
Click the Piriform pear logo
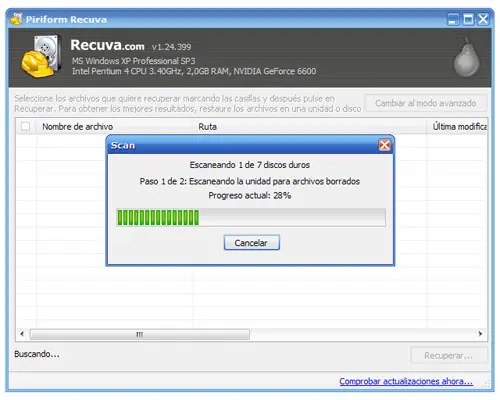466,57
